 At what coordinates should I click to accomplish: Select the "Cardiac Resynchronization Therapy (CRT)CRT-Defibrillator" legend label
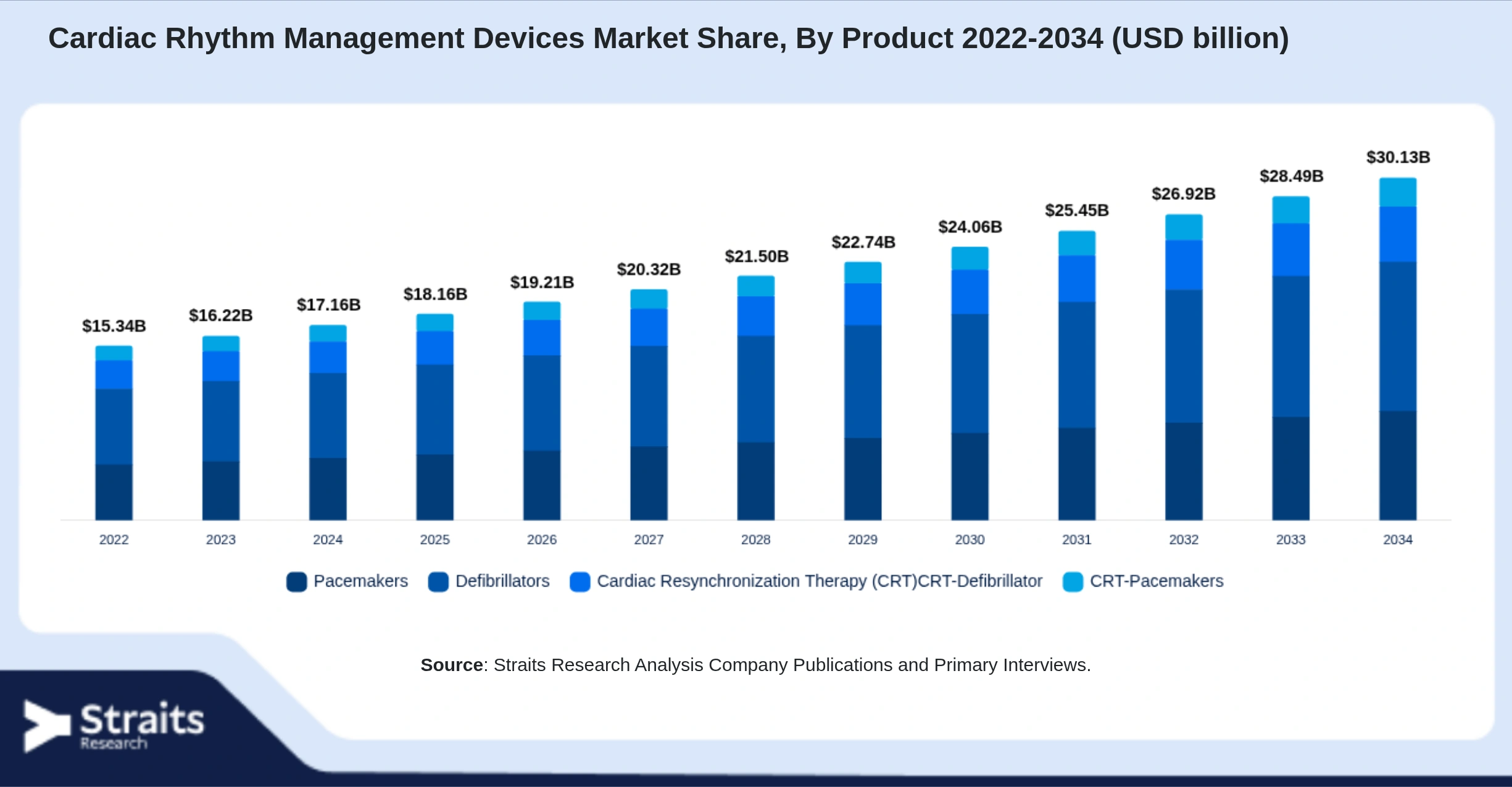tap(820, 581)
